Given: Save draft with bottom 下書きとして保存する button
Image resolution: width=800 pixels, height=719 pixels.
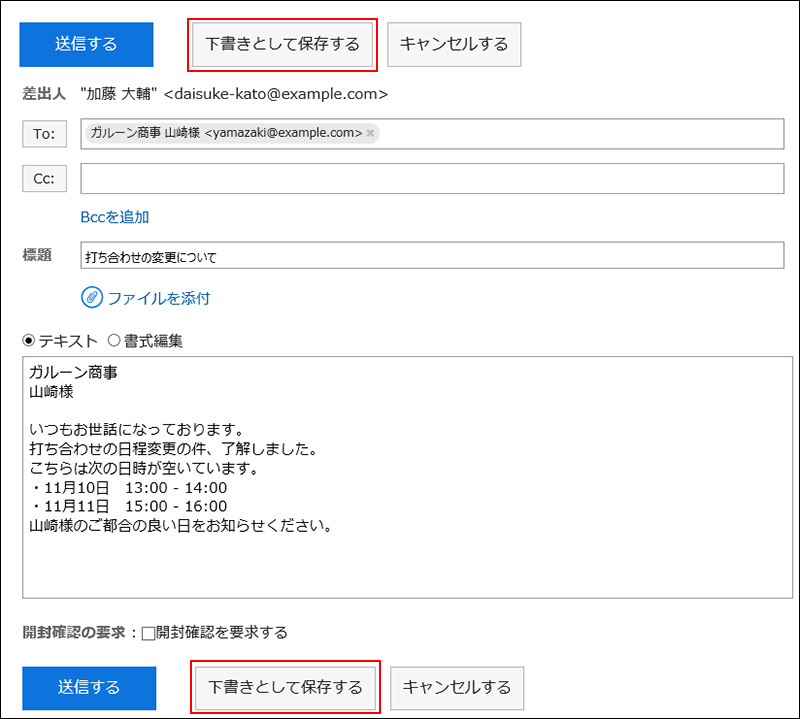Looking at the screenshot, I should coord(286,688).
